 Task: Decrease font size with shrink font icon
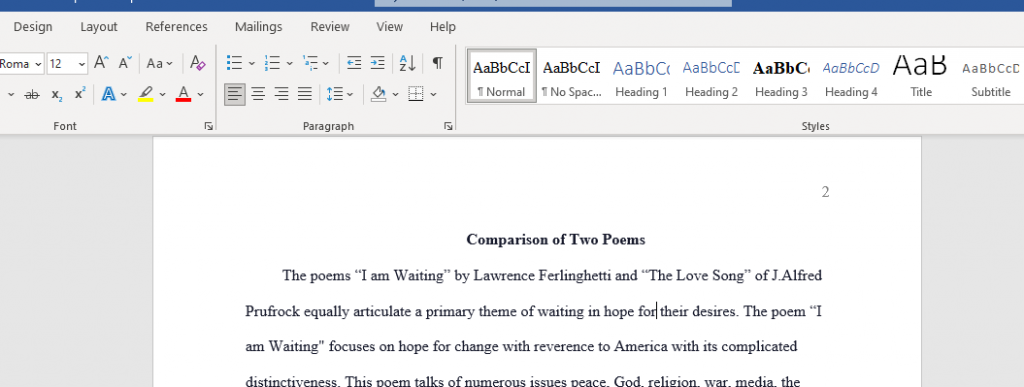coord(125,63)
